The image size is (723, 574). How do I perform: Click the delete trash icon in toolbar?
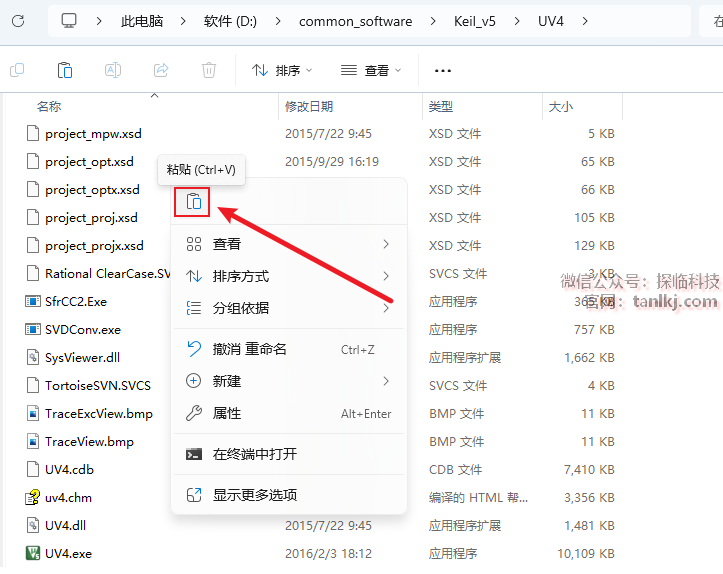[209, 70]
